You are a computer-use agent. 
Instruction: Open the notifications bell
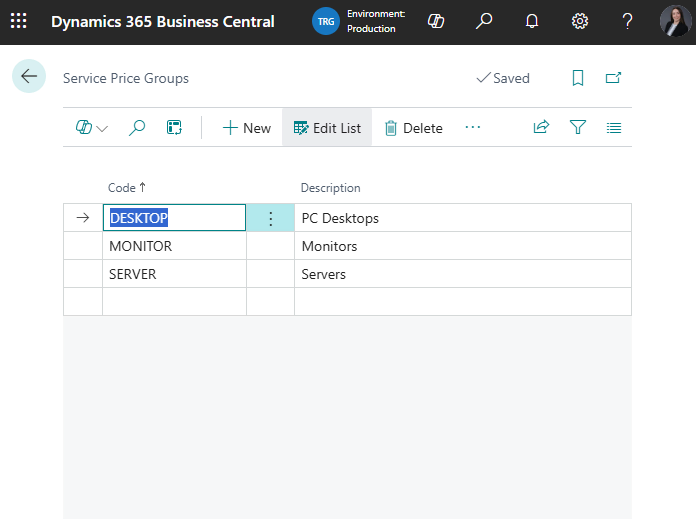[532, 21]
